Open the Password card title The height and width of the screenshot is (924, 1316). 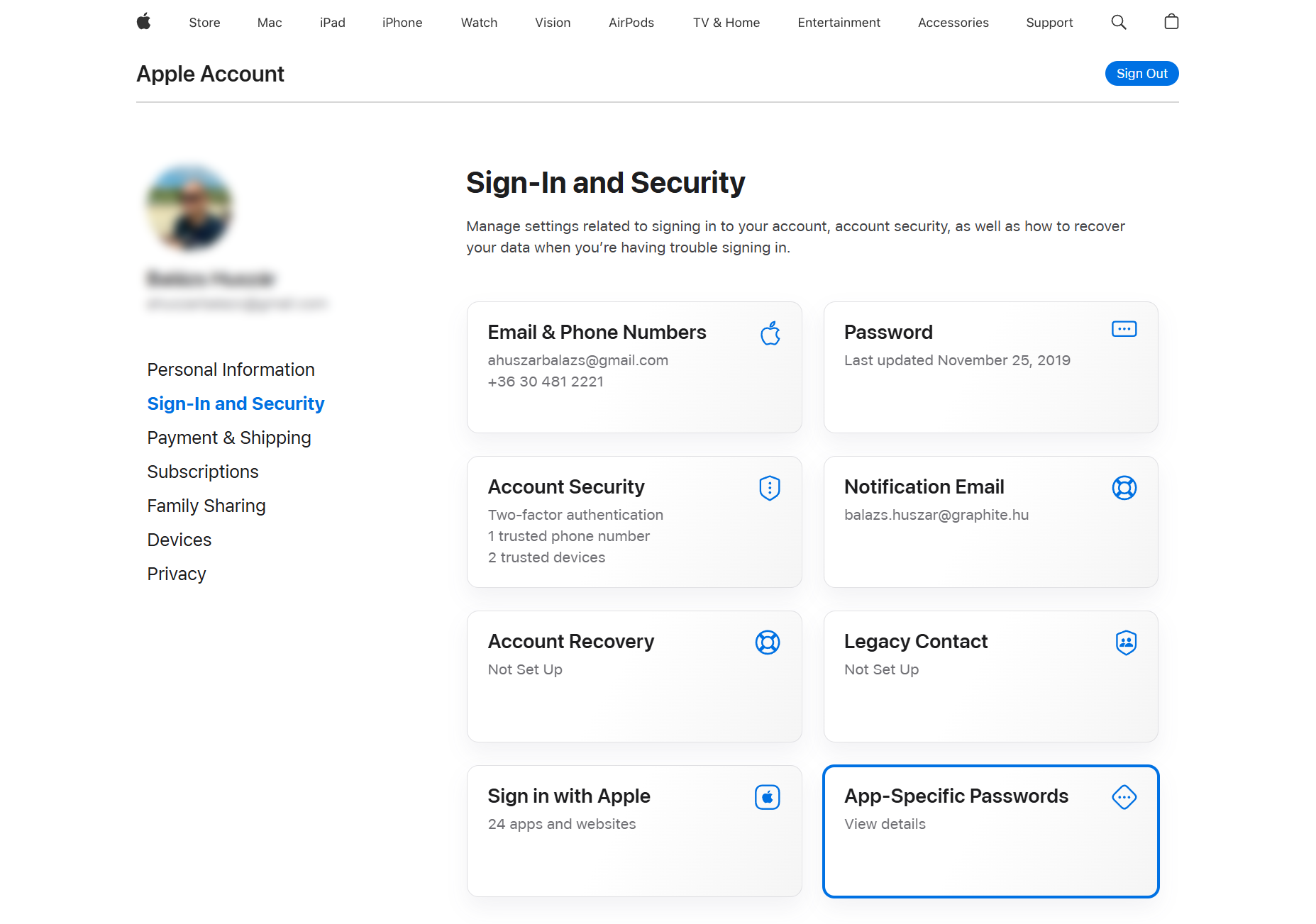(x=888, y=333)
